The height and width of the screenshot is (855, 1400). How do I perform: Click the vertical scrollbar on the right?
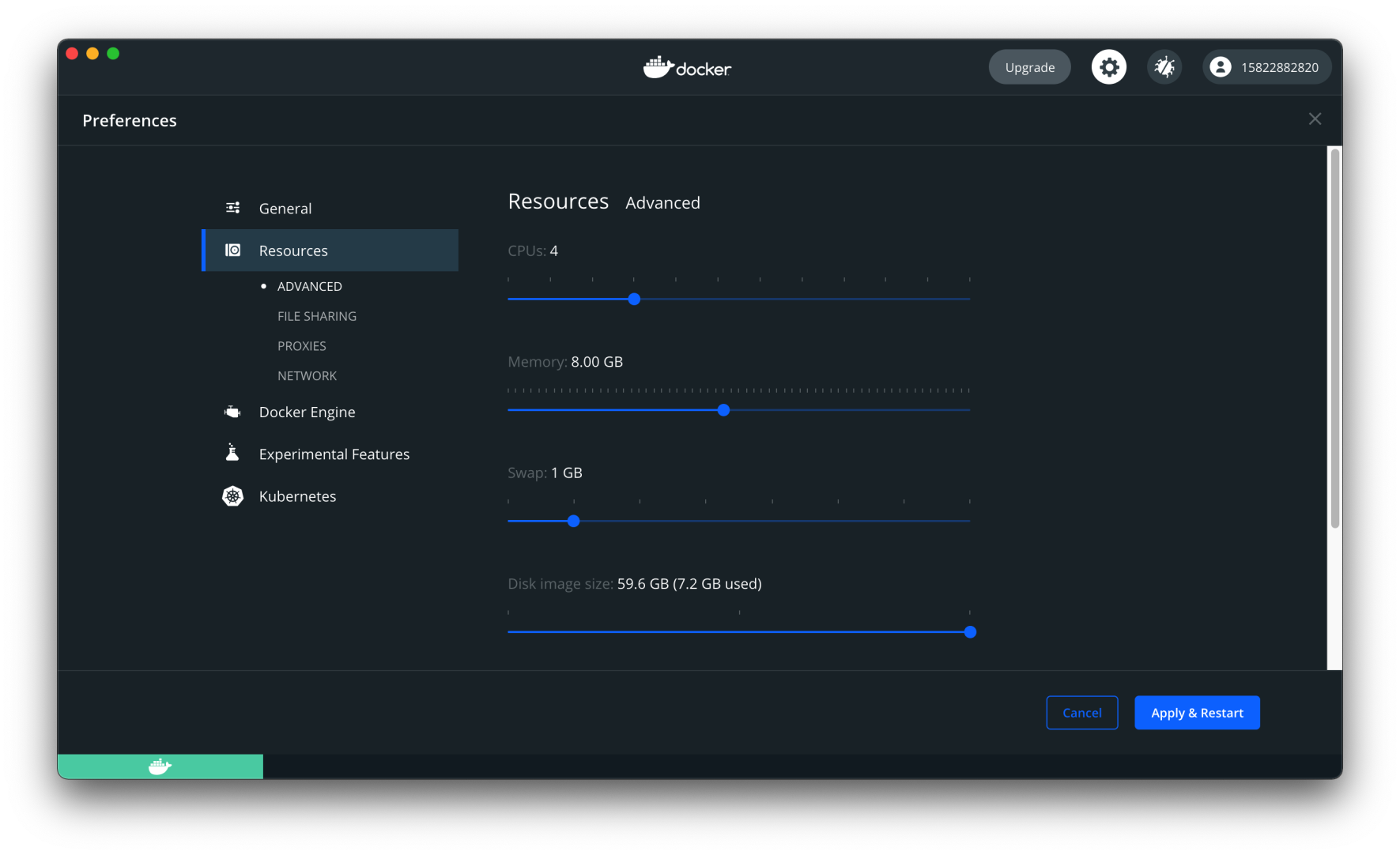[1334, 338]
